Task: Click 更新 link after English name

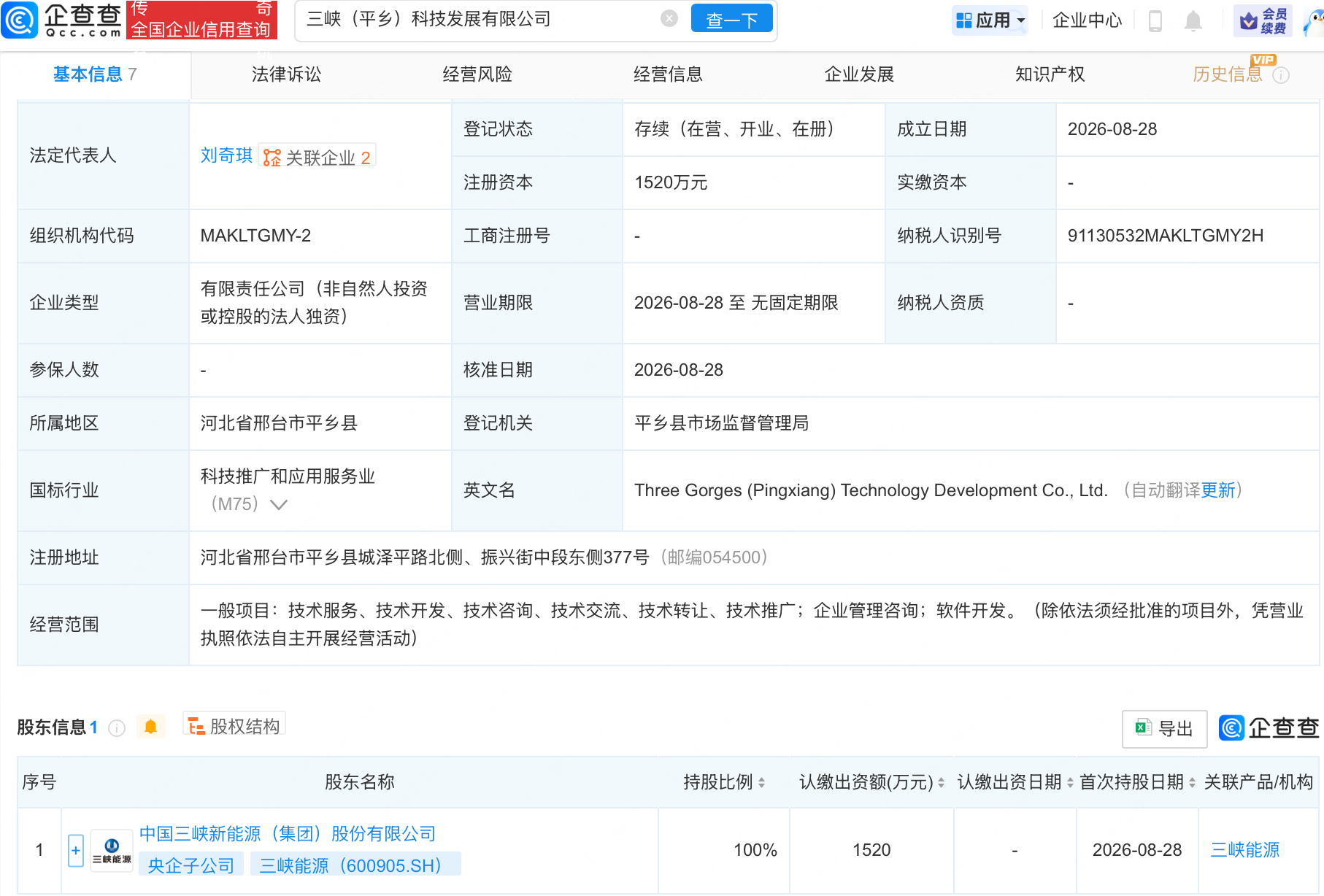Action: coord(1218,490)
